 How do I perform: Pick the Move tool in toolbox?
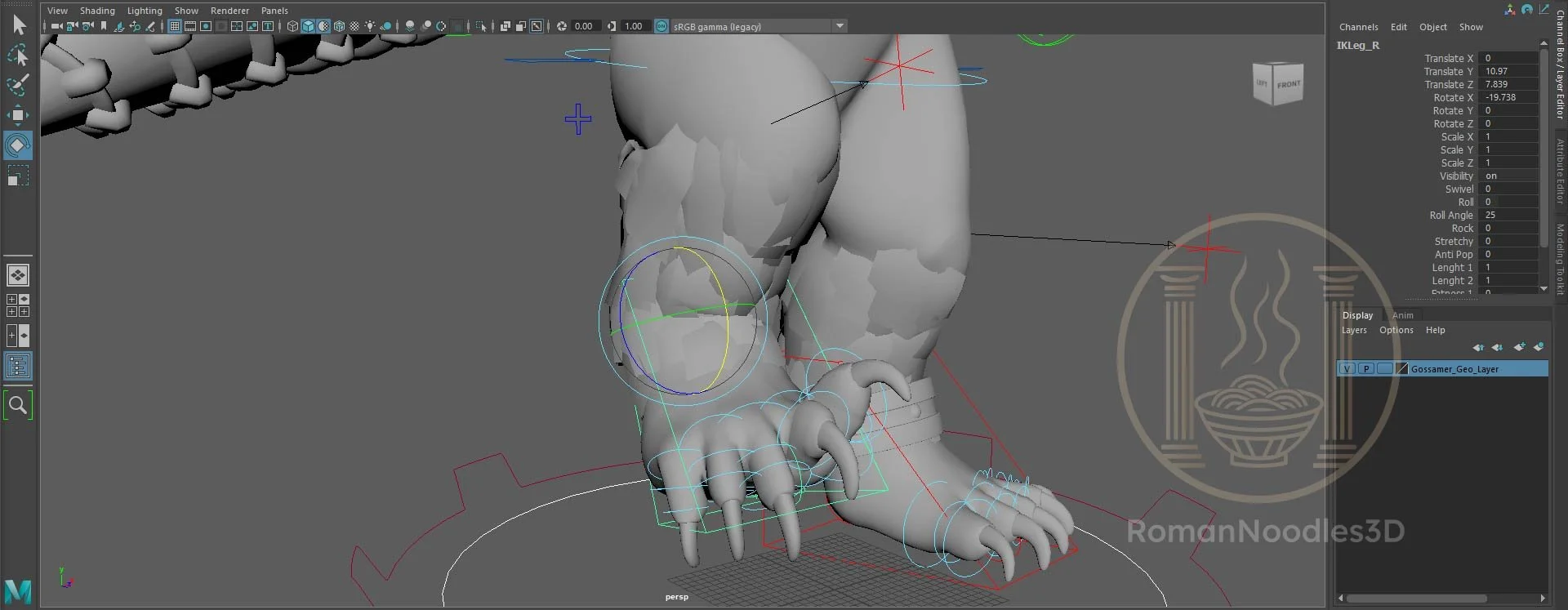click(x=18, y=115)
